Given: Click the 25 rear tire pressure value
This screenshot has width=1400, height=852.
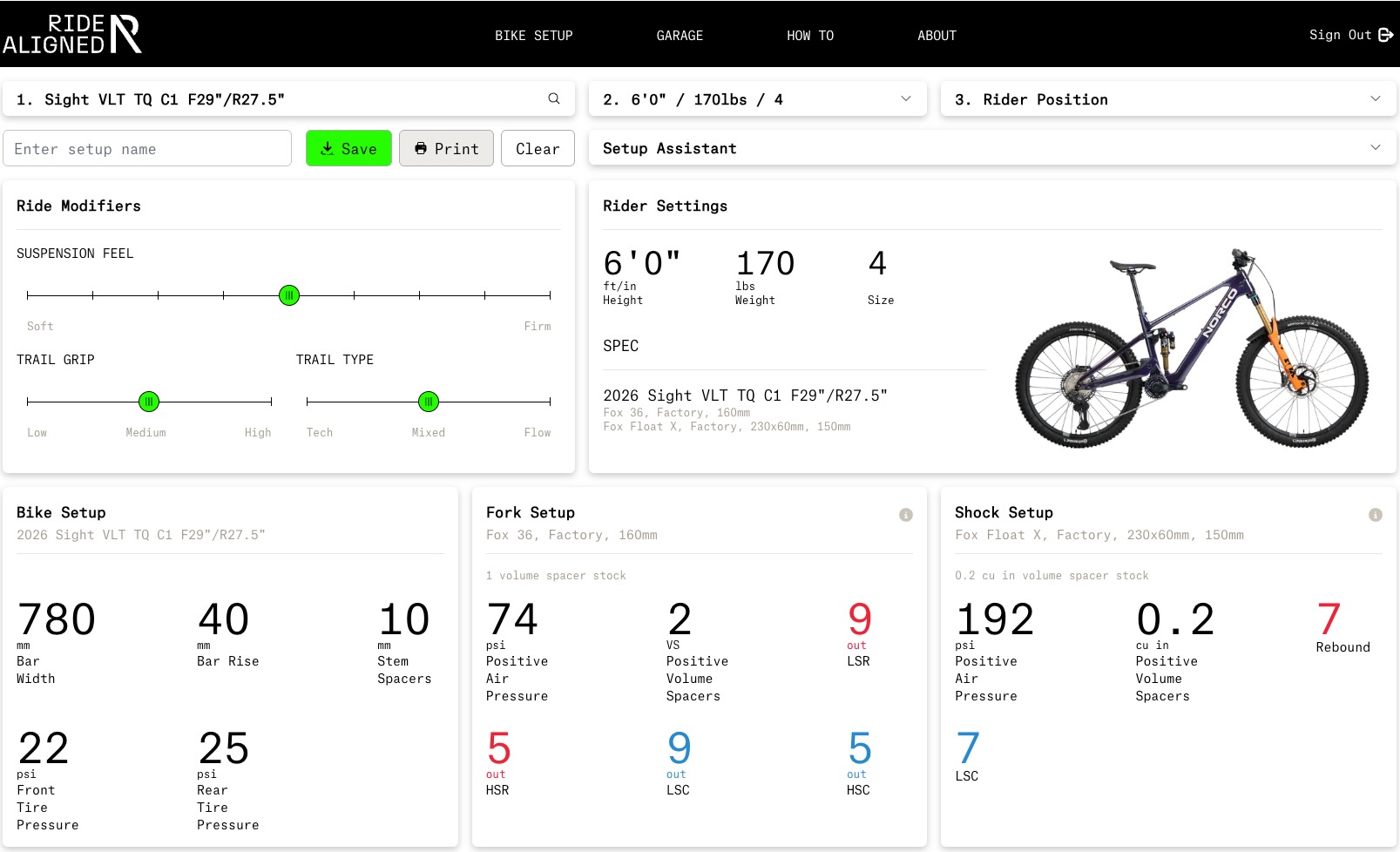Looking at the screenshot, I should (224, 748).
